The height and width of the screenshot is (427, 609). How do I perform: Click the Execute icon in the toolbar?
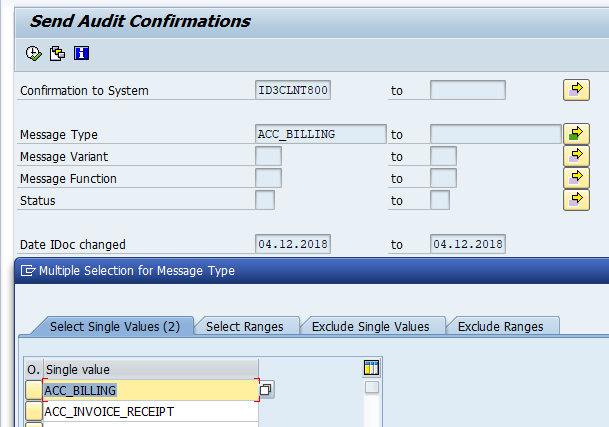(x=32, y=53)
